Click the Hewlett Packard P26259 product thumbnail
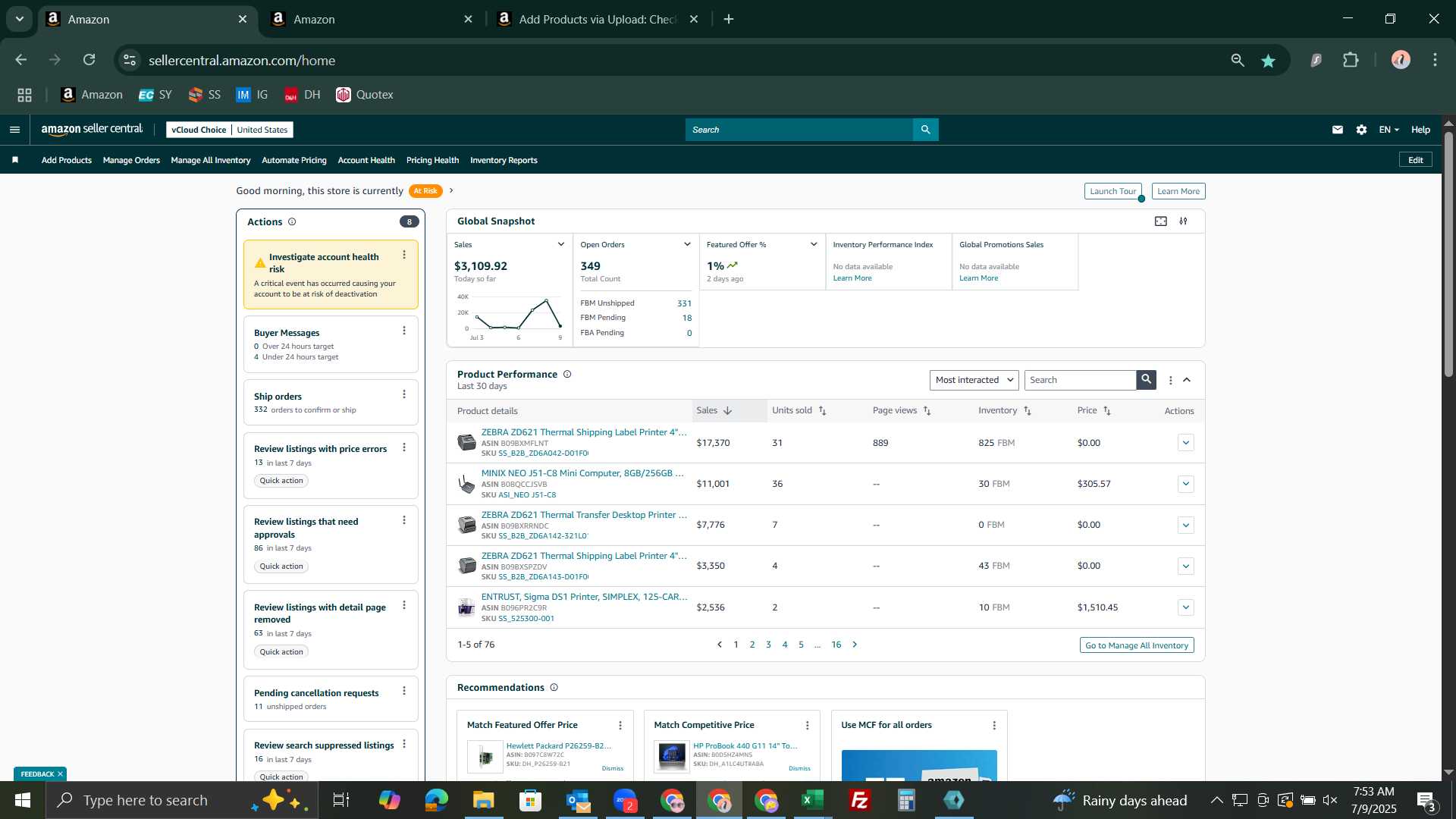 (x=485, y=756)
